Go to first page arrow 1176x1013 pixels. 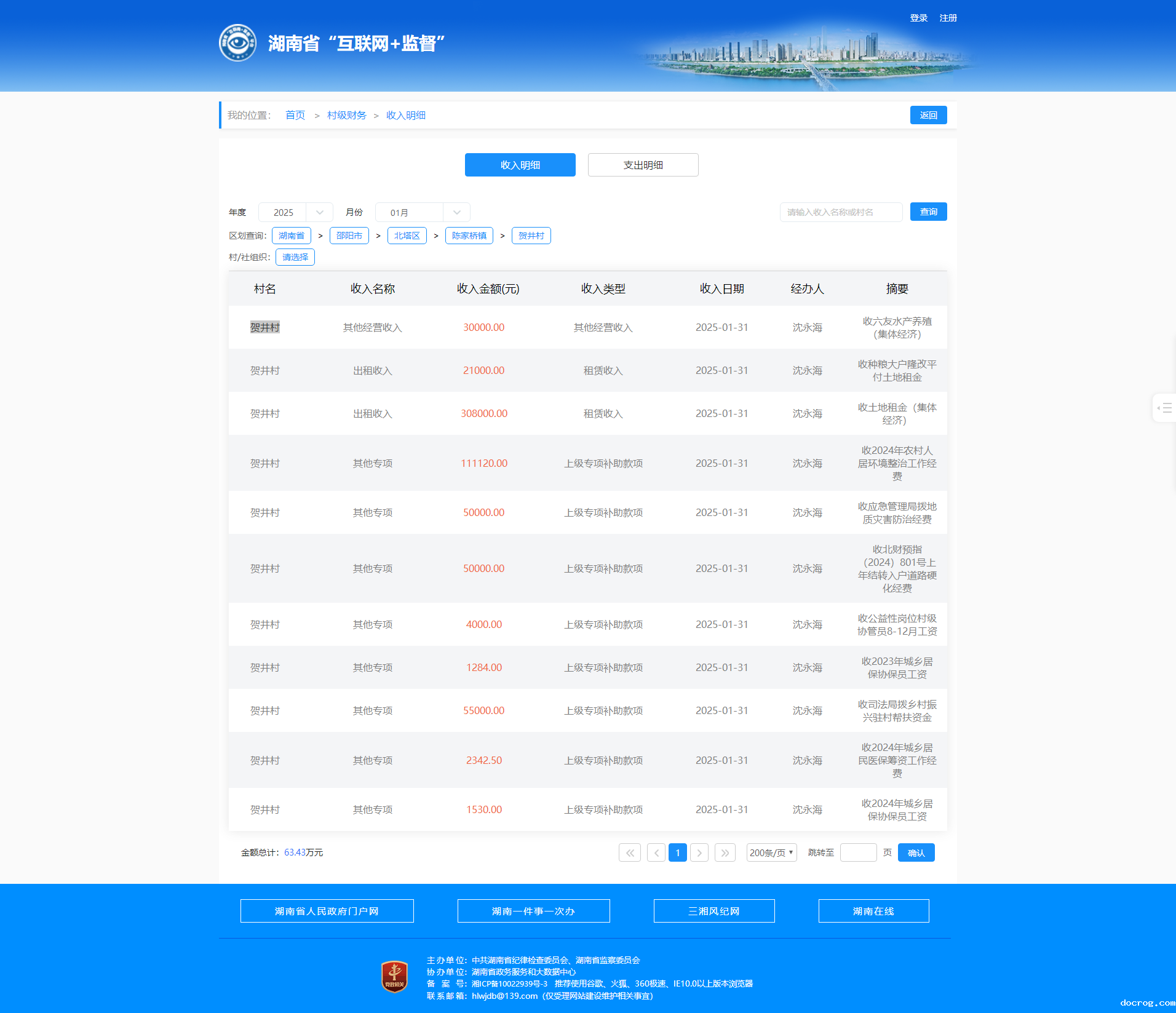(629, 852)
